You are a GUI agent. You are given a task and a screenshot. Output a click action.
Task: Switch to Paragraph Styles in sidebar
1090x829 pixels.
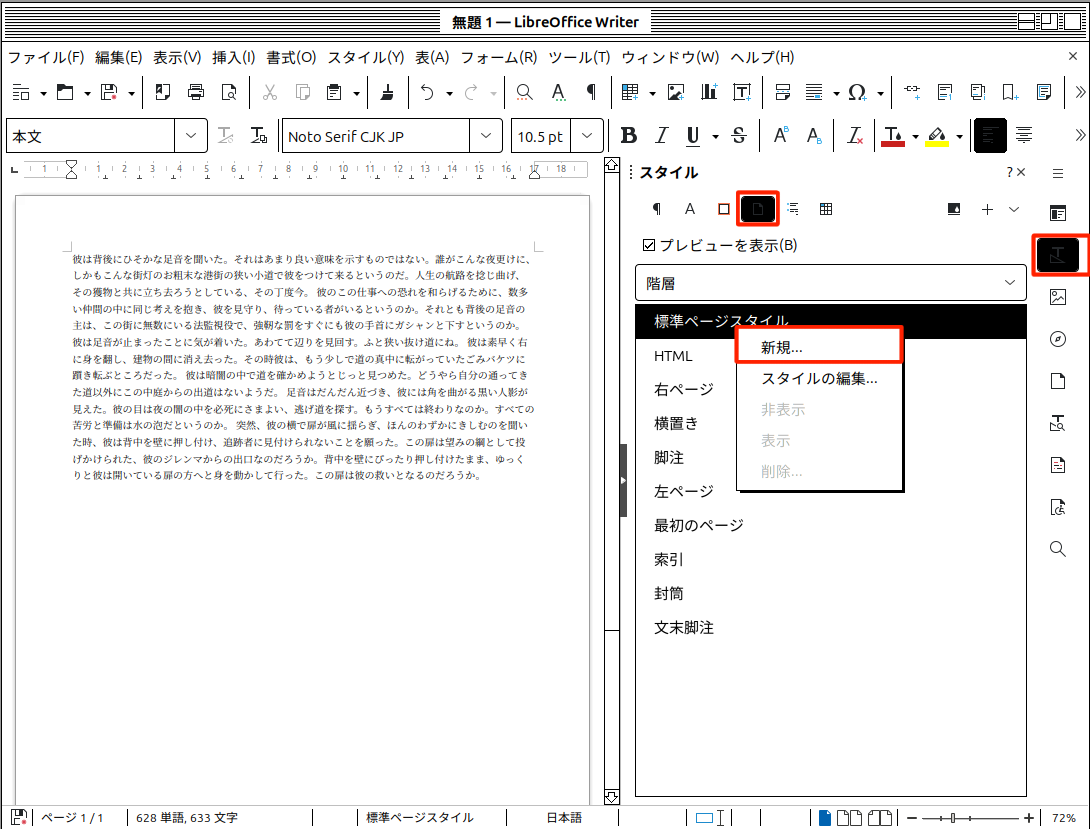(656, 209)
